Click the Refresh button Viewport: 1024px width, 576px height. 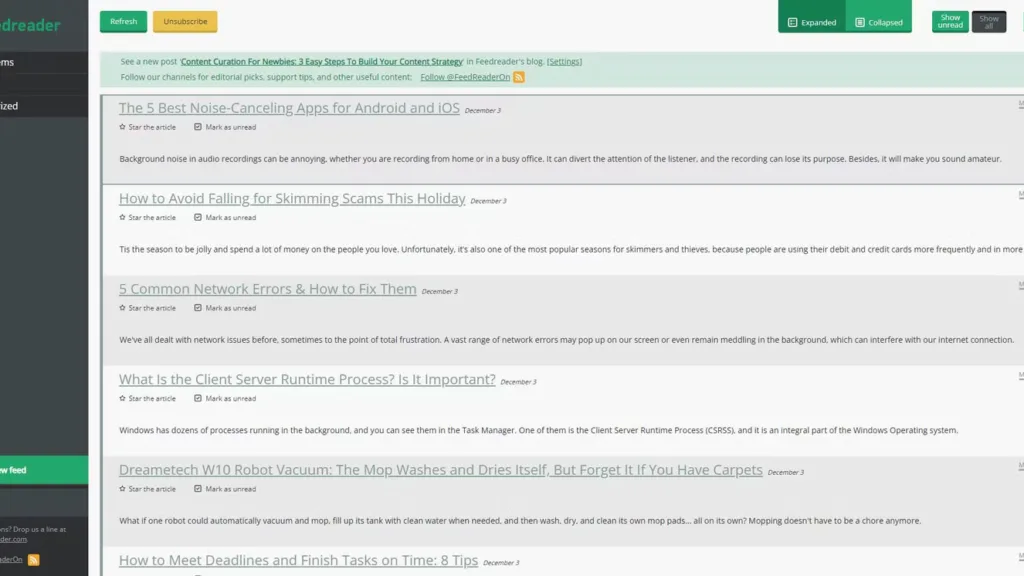point(123,22)
